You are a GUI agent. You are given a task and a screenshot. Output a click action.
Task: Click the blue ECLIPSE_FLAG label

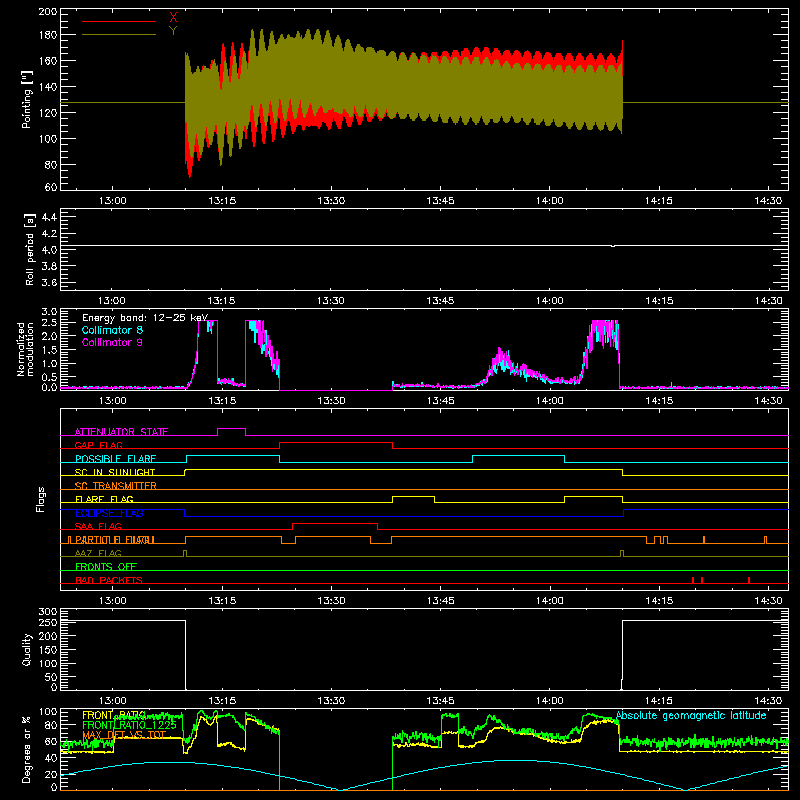(109, 513)
